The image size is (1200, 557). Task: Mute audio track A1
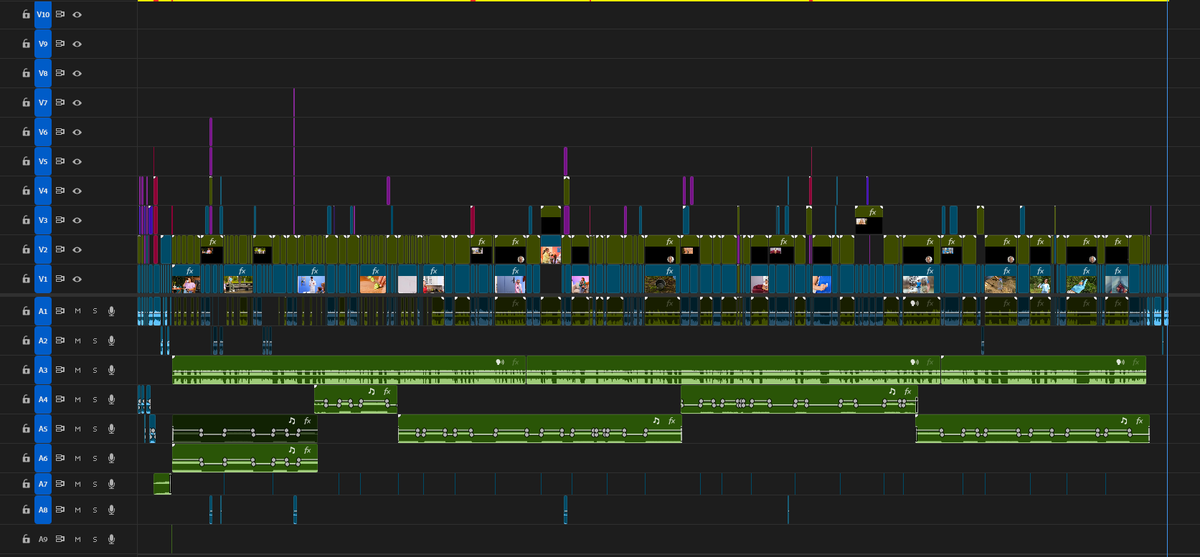(78, 312)
